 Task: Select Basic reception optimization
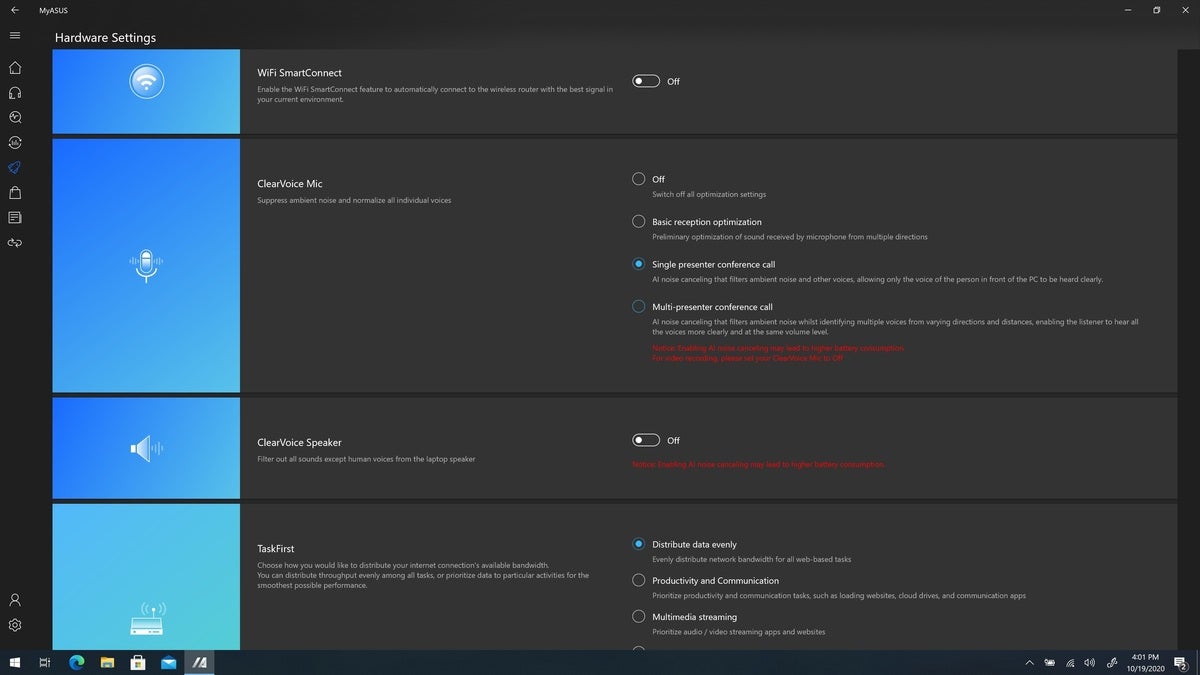coord(638,221)
